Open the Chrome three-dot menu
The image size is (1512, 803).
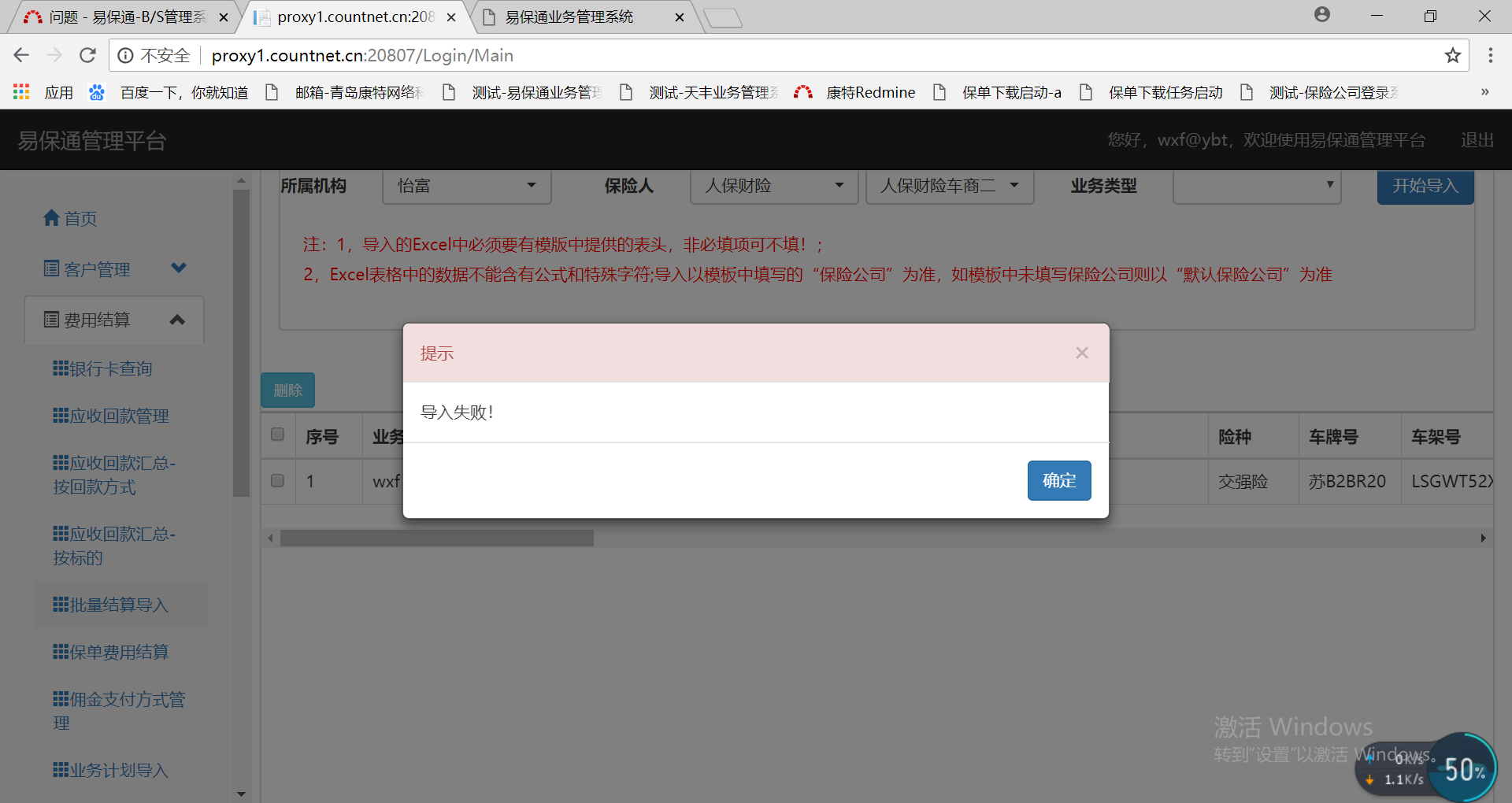[1490, 55]
